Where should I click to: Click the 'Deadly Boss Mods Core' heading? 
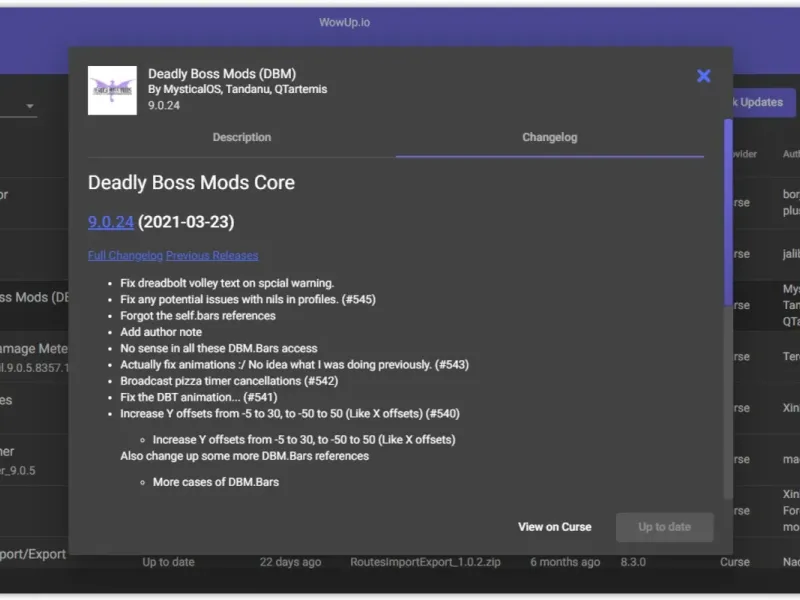tap(191, 183)
